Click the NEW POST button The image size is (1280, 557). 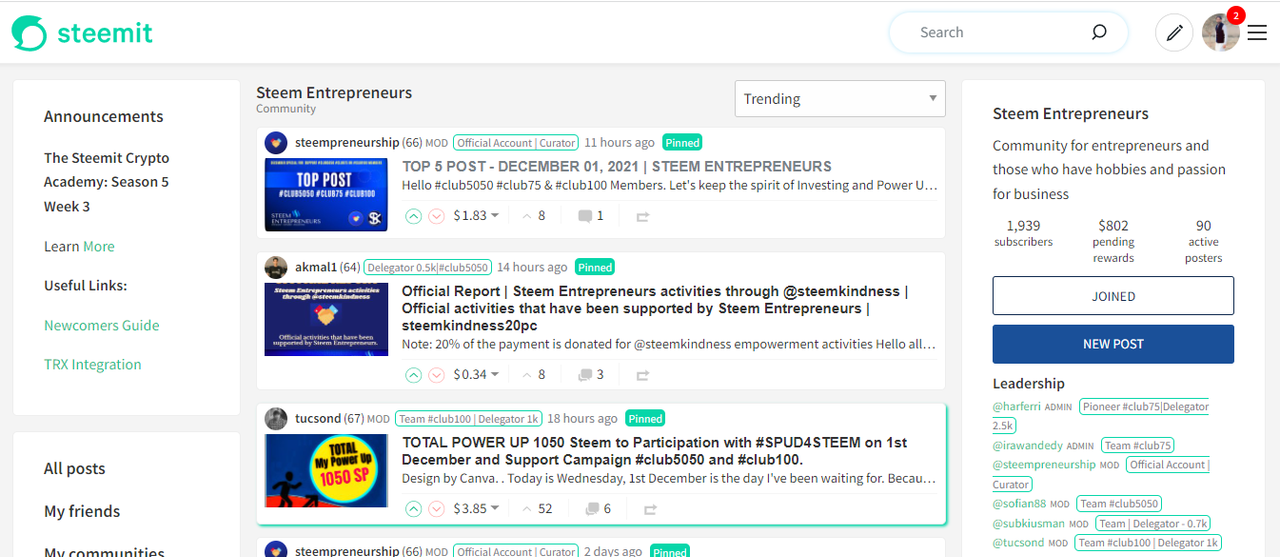[1113, 344]
